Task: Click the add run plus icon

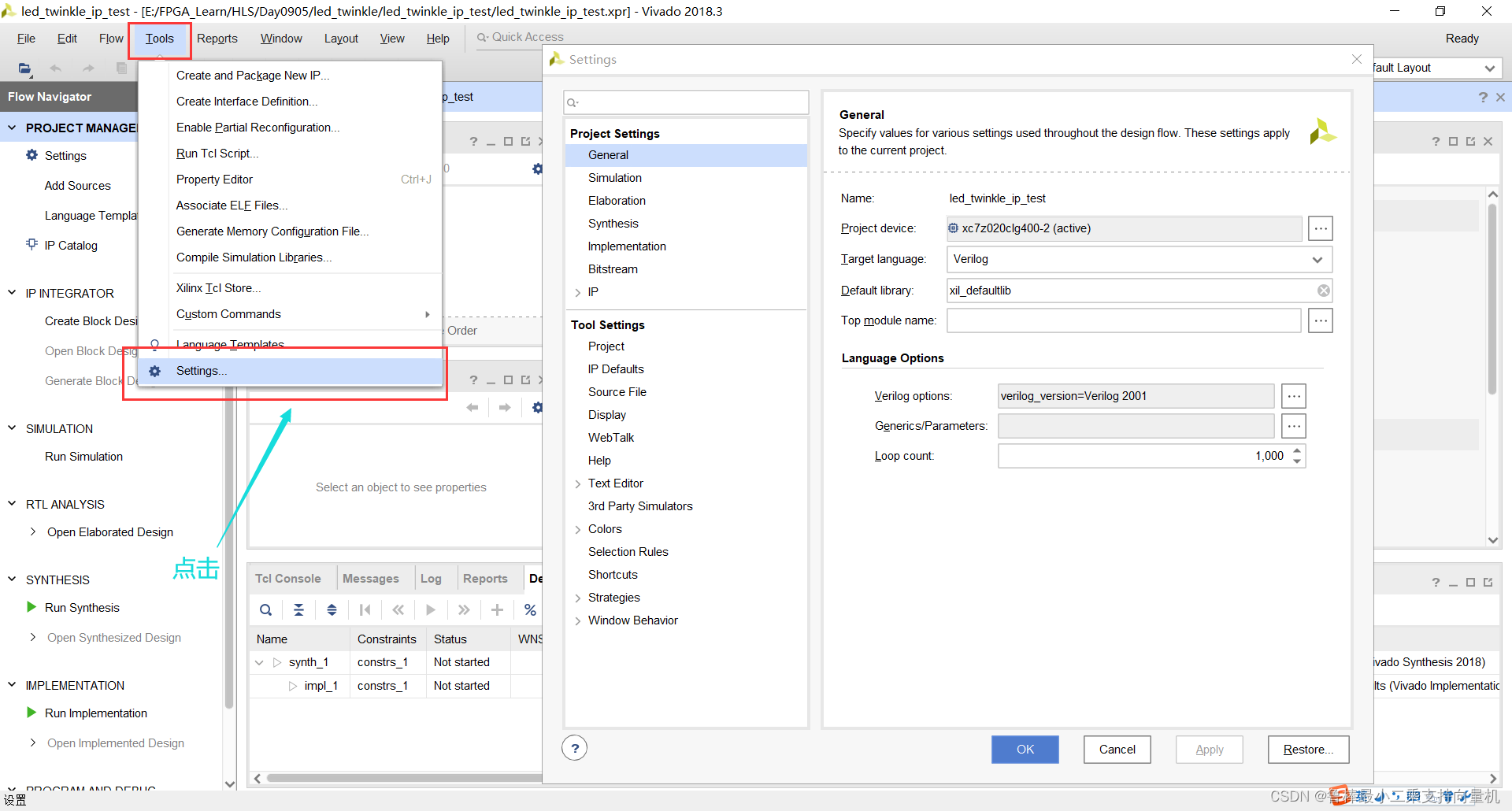Action: tap(497, 609)
